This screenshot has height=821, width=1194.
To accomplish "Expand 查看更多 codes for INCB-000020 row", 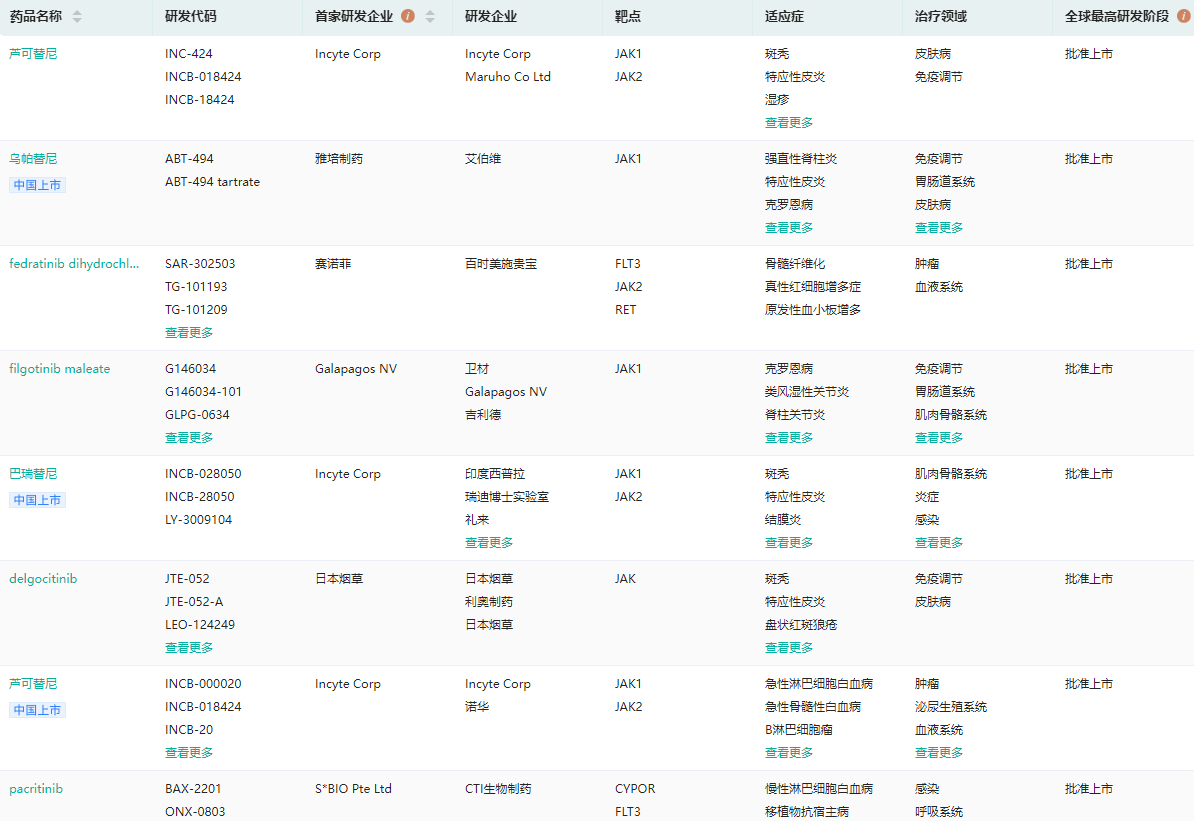I will tap(189, 753).
